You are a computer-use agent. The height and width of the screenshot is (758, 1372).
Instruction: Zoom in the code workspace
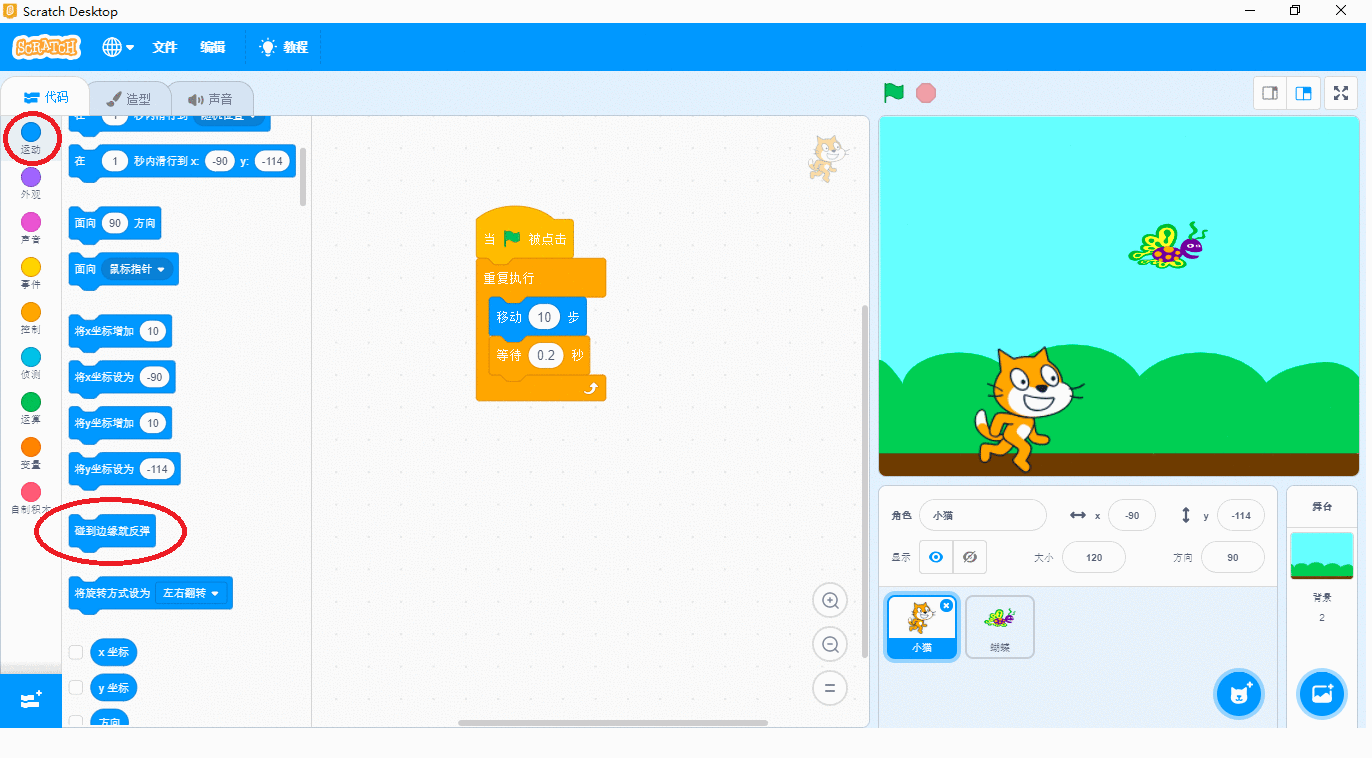[x=830, y=601]
